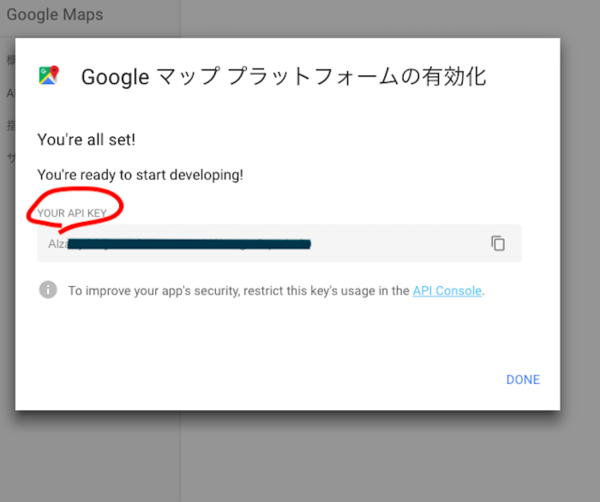The width and height of the screenshot is (600, 502).
Task: Click the 'You're all set!' heading
Action: [86, 140]
